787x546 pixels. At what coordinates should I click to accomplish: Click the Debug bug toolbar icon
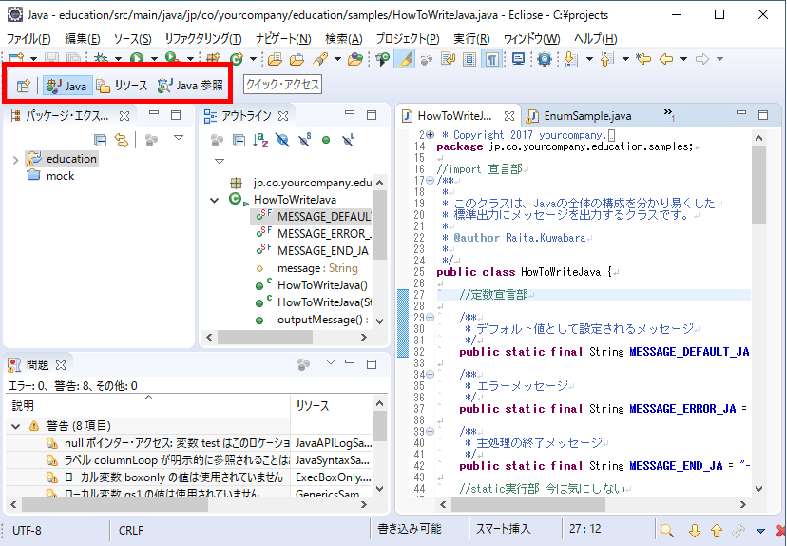tap(101, 60)
